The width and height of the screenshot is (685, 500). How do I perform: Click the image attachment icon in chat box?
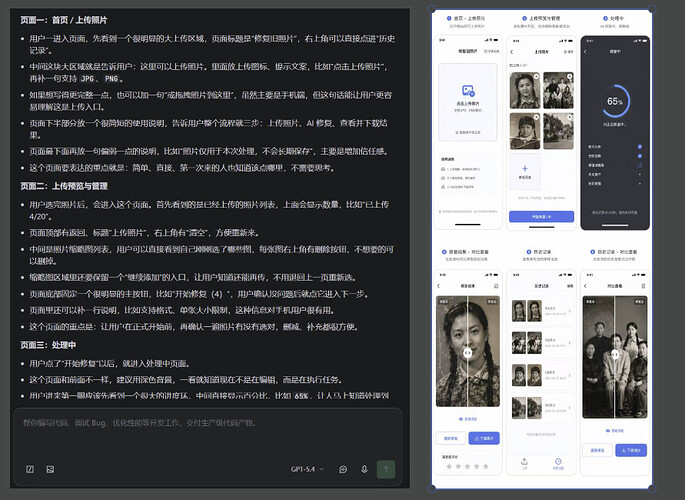pos(50,469)
